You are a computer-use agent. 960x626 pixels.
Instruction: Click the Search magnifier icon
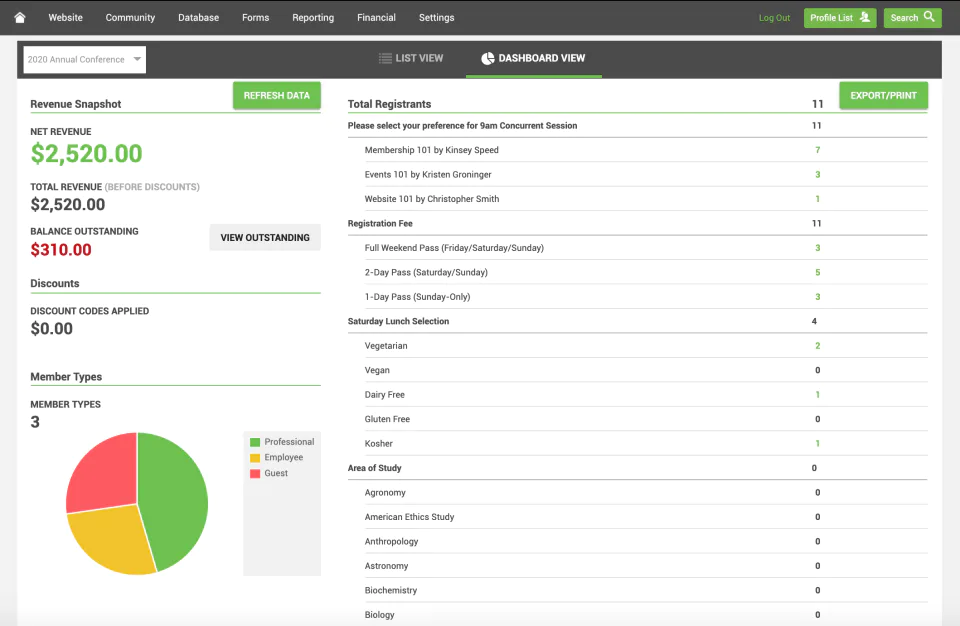[x=930, y=17]
